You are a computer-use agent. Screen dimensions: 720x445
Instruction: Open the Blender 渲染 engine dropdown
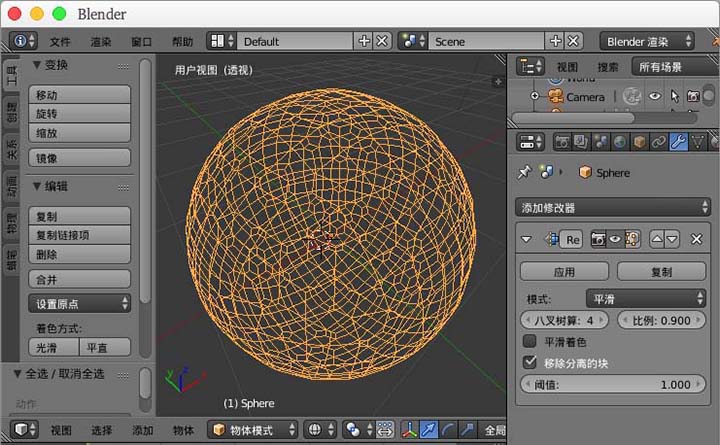coord(647,41)
